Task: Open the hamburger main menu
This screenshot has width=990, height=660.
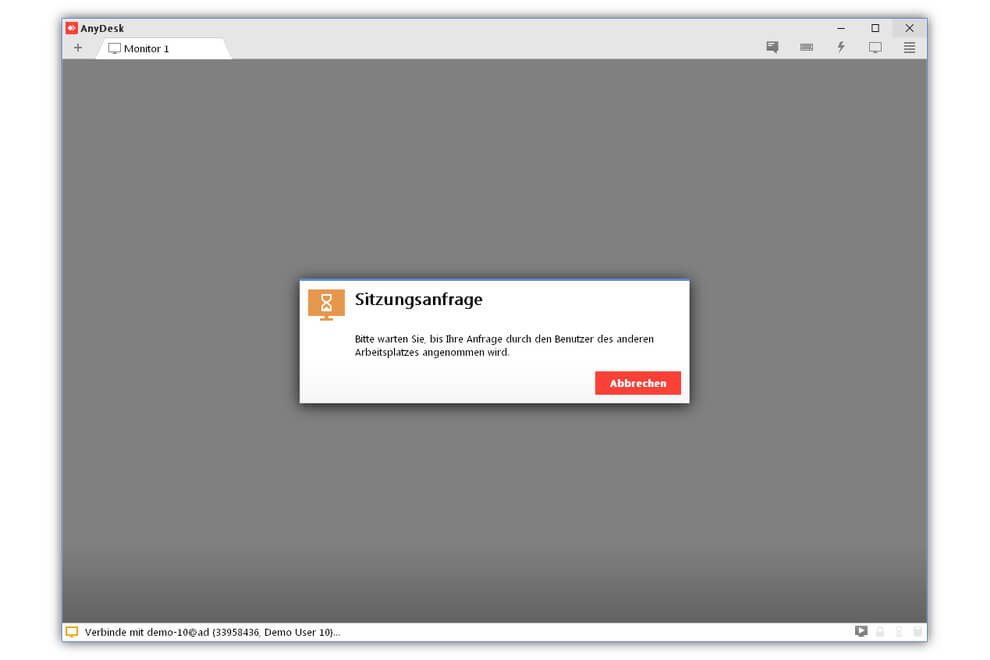Action: point(909,47)
